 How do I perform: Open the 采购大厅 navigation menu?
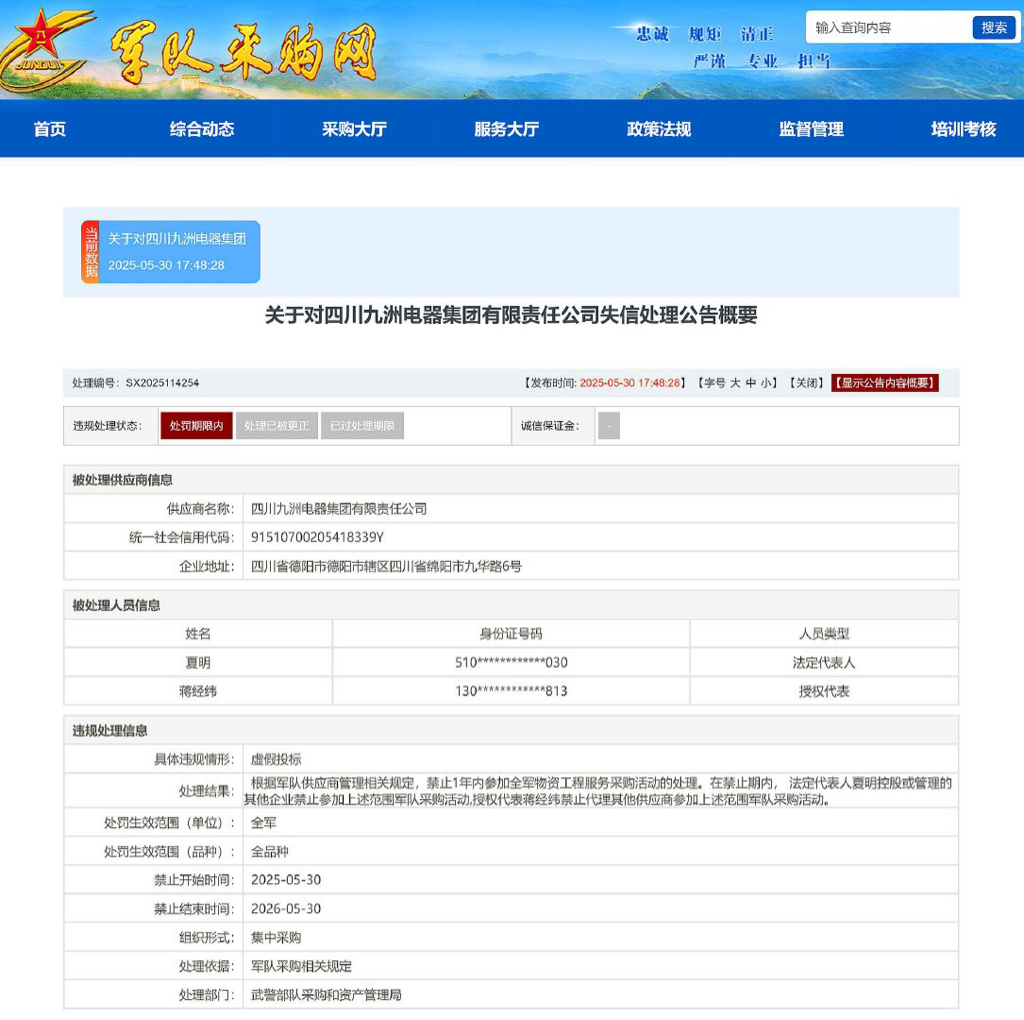[354, 129]
